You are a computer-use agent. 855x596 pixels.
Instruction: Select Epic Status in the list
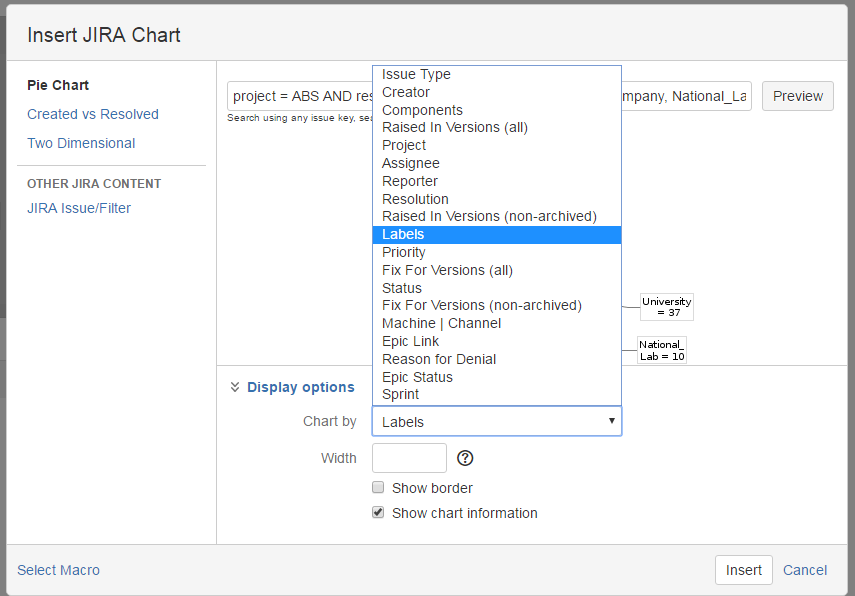(497, 377)
